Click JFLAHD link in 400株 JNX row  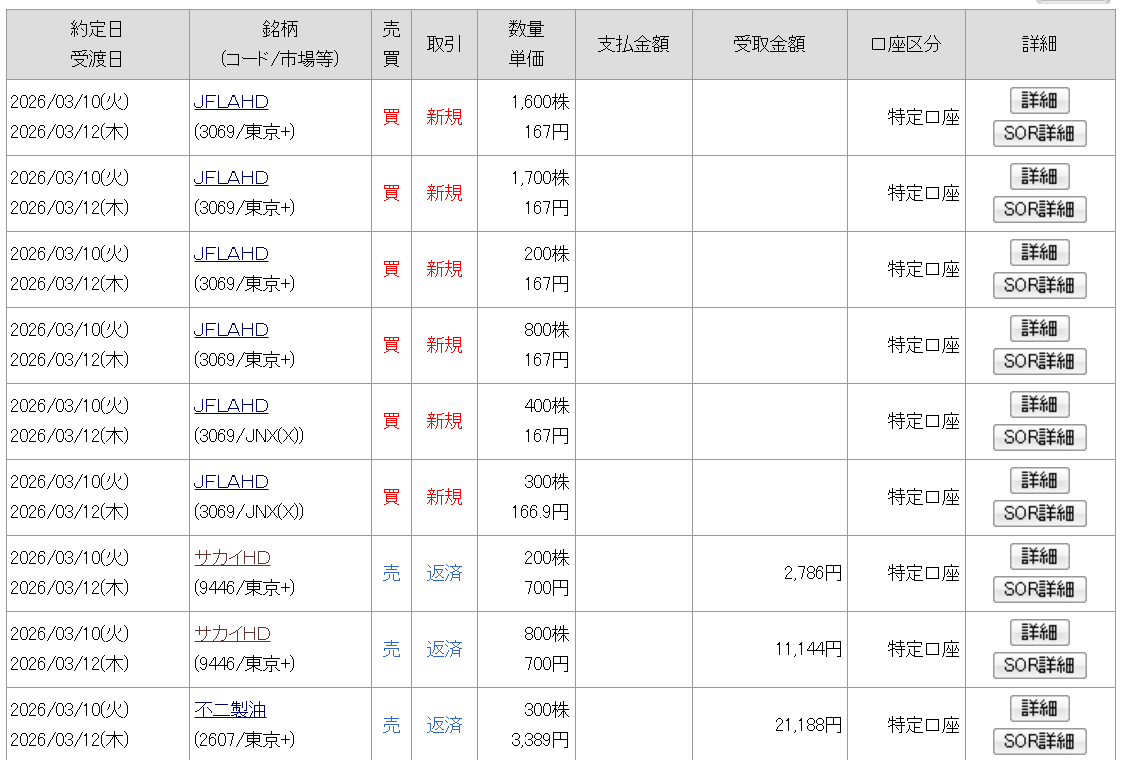(231, 406)
